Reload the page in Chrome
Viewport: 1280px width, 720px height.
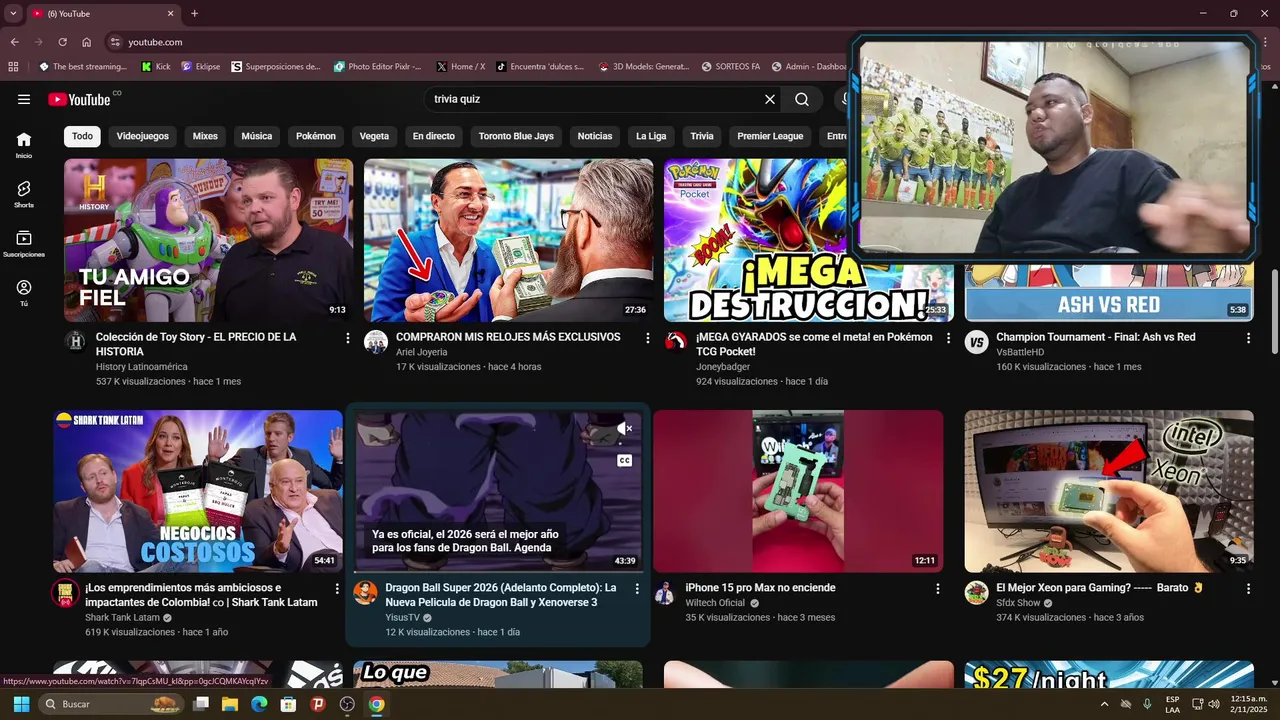(62, 42)
